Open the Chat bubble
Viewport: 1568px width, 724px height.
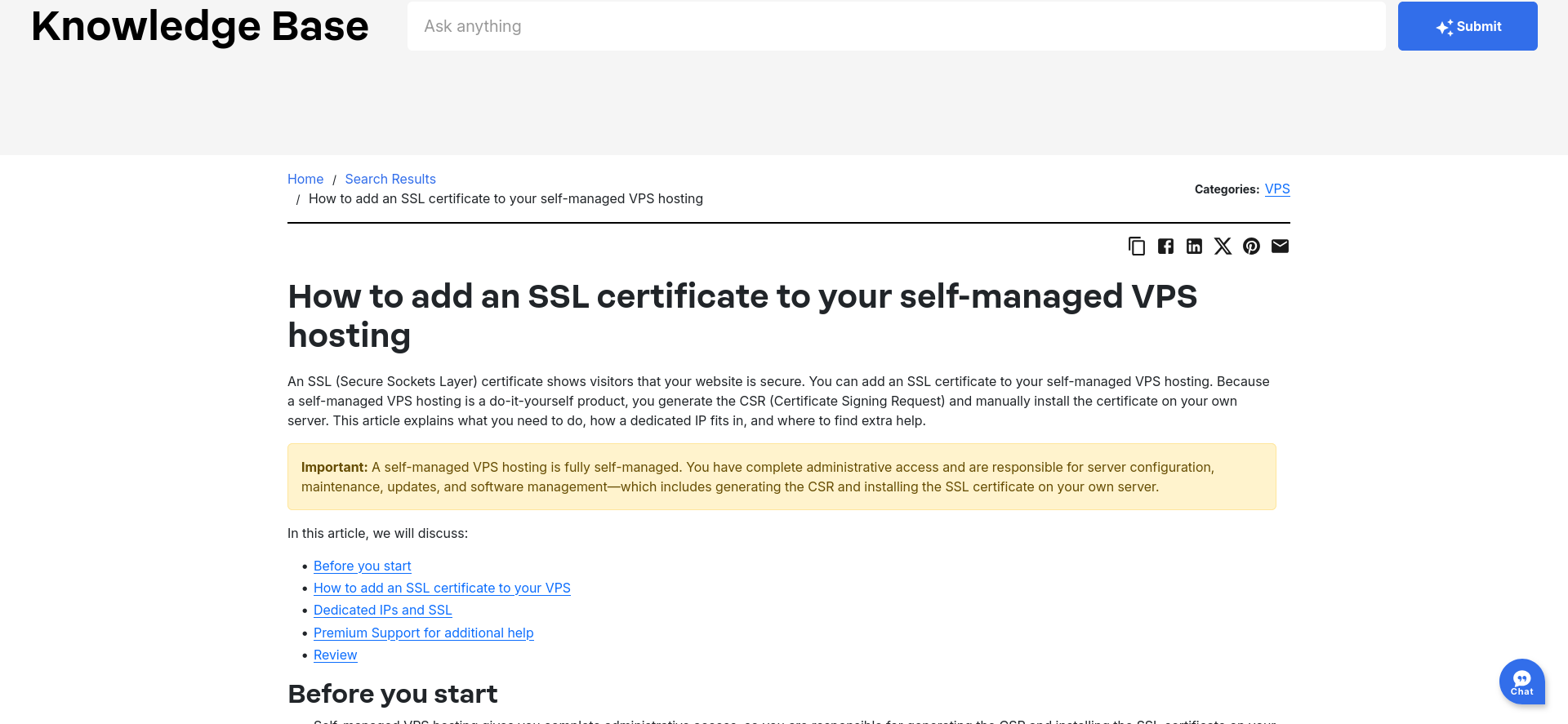1521,682
